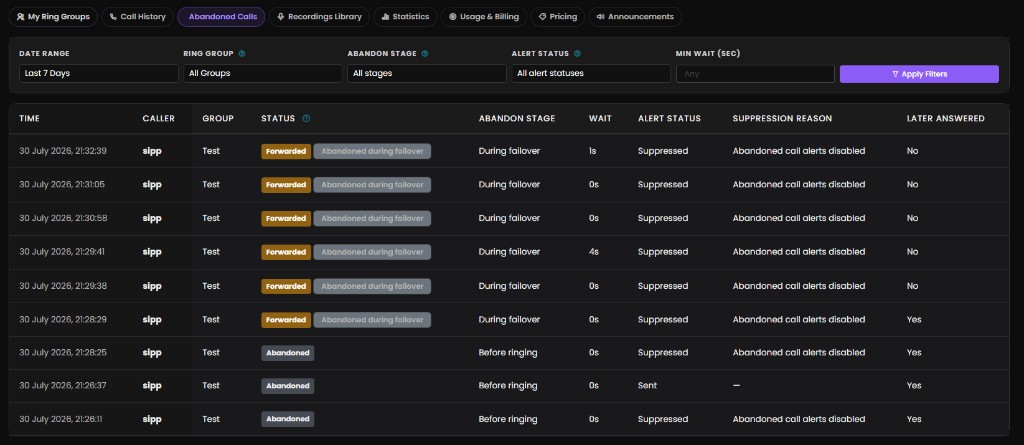Click the Status column help icon
Viewport: 1024px width, 445px height.
pos(306,118)
